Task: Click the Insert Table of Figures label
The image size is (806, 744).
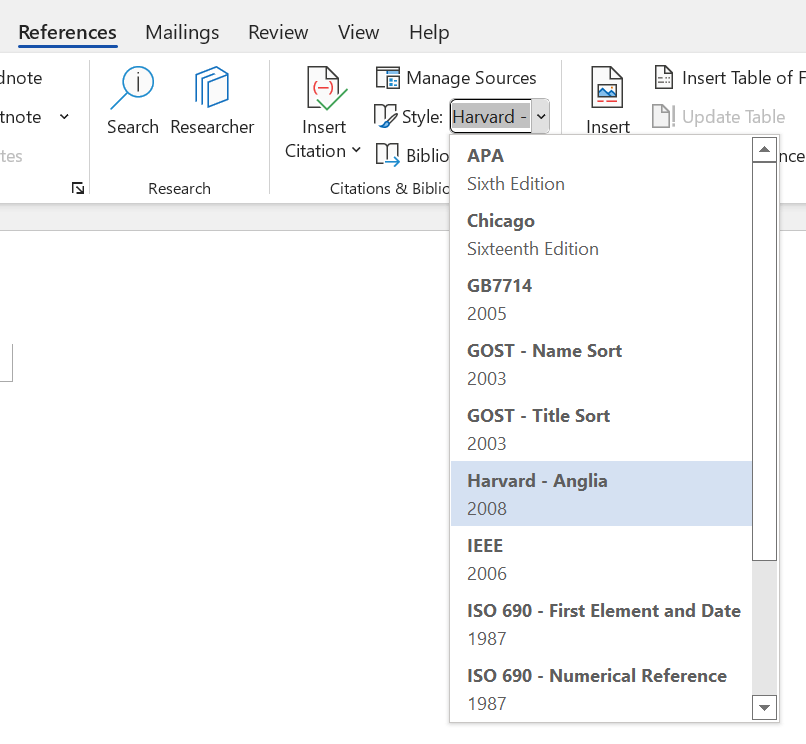Action: click(x=744, y=78)
